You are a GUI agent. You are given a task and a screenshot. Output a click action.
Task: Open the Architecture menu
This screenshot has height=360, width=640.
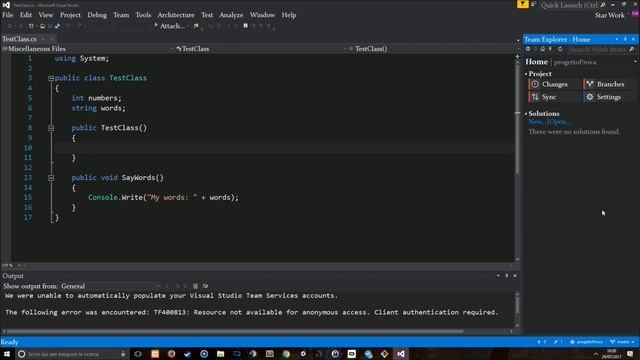(x=176, y=15)
